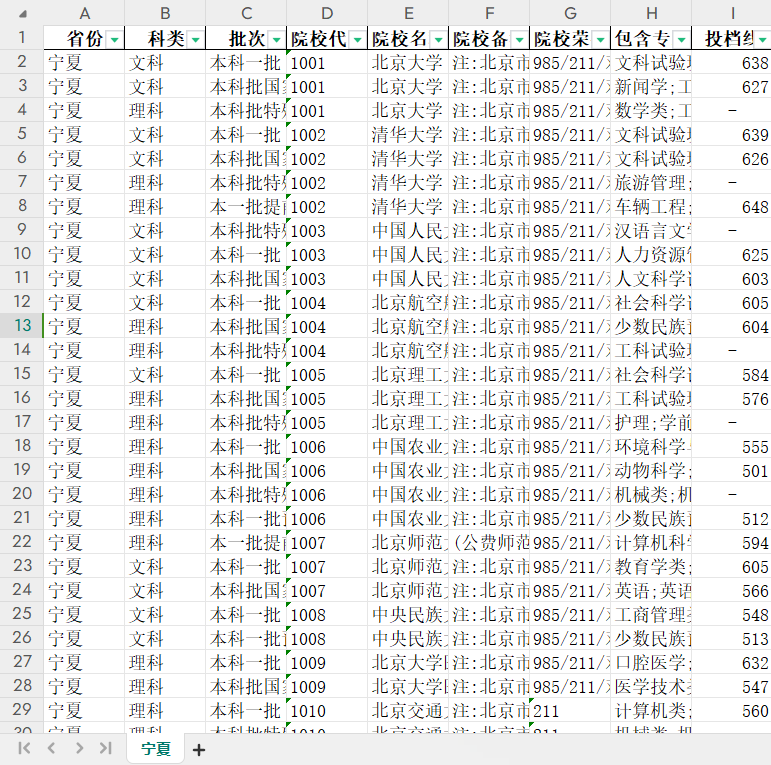Screen dimensions: 771x765
Task: Click cell 教育学类 in row 23
Action: pos(651,566)
